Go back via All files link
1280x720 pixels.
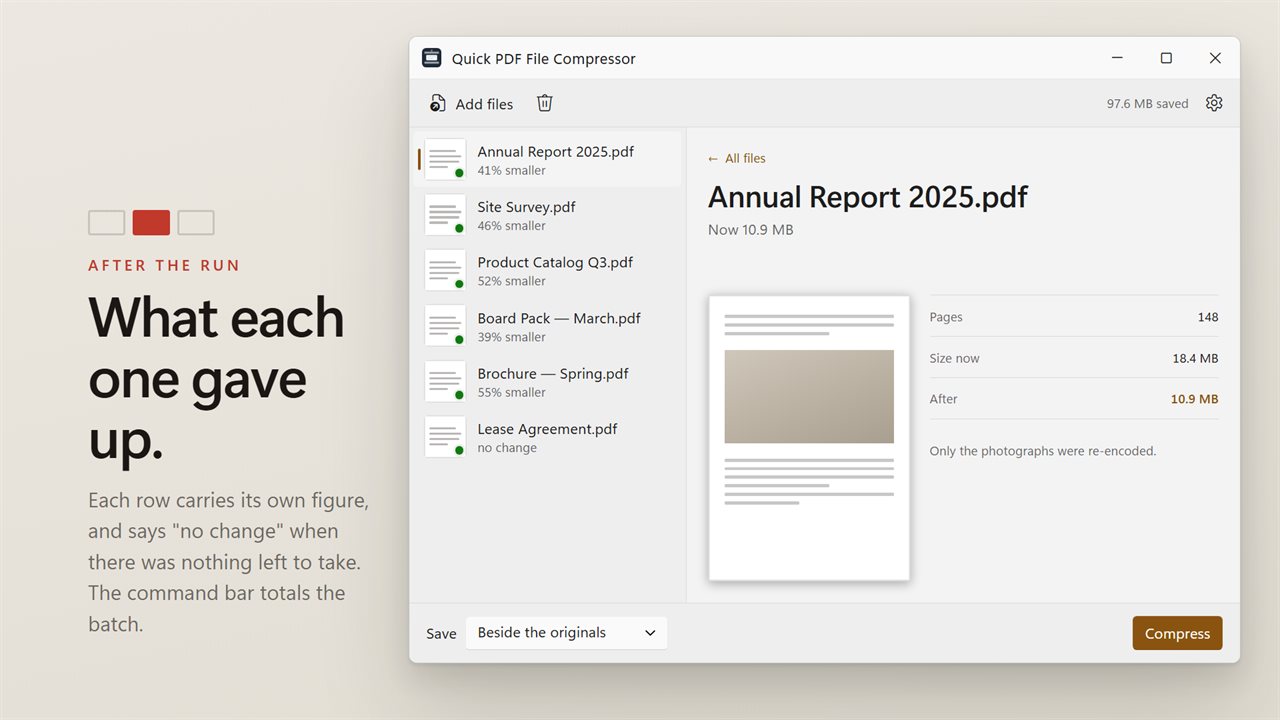tap(737, 158)
